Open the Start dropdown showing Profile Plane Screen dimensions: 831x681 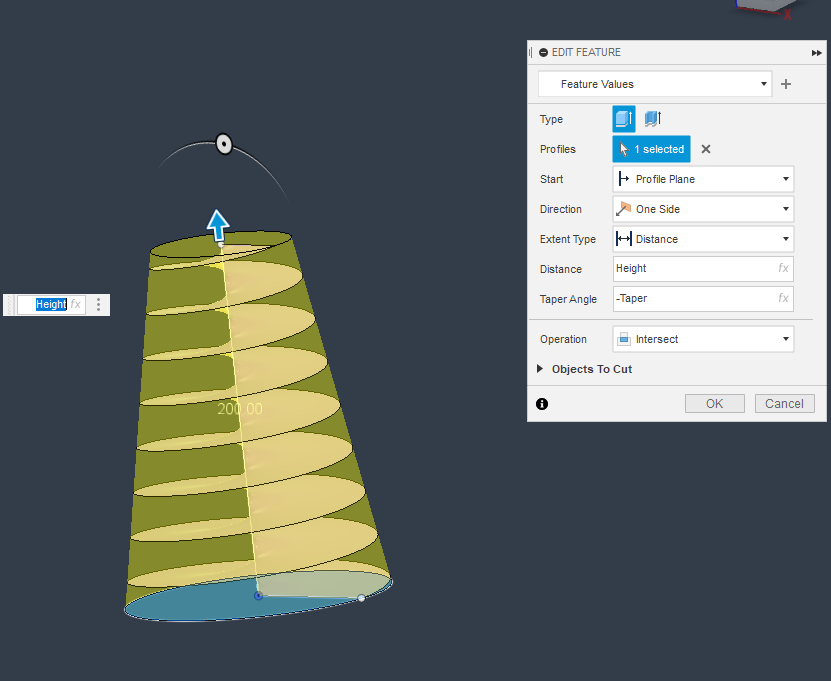tap(703, 179)
